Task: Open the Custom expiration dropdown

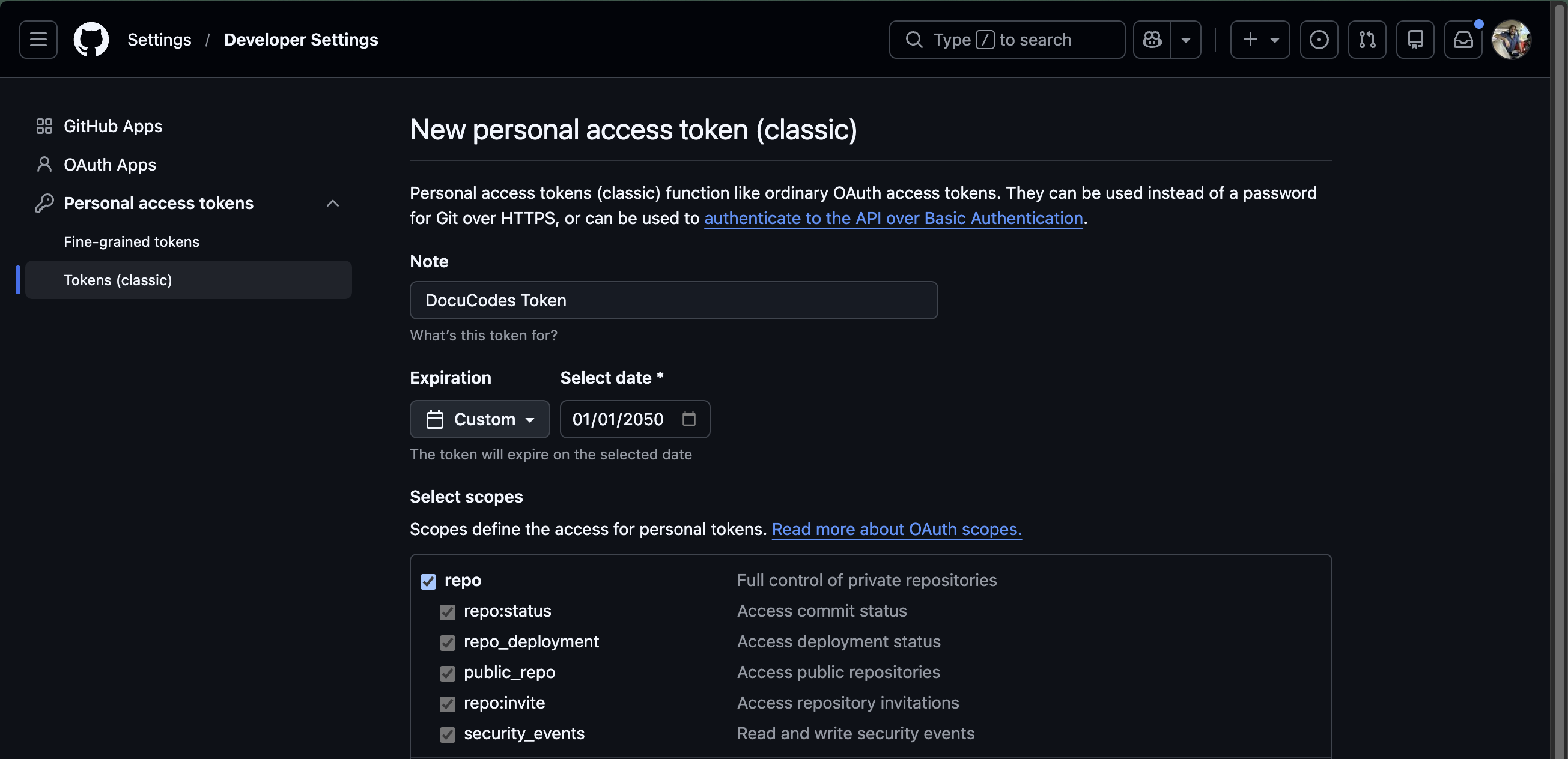Action: tap(479, 419)
